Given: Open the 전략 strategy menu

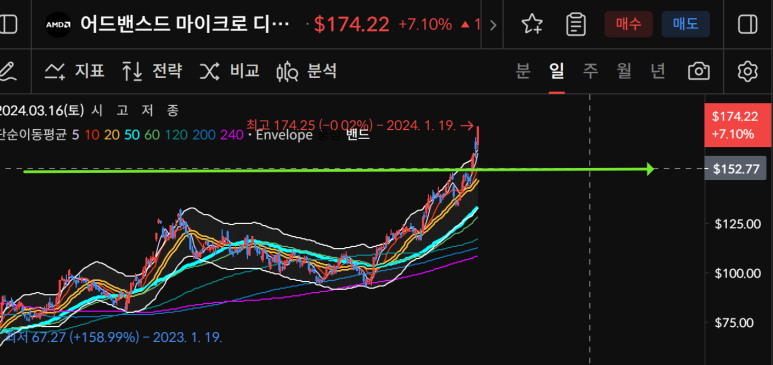Looking at the screenshot, I should click(152, 72).
